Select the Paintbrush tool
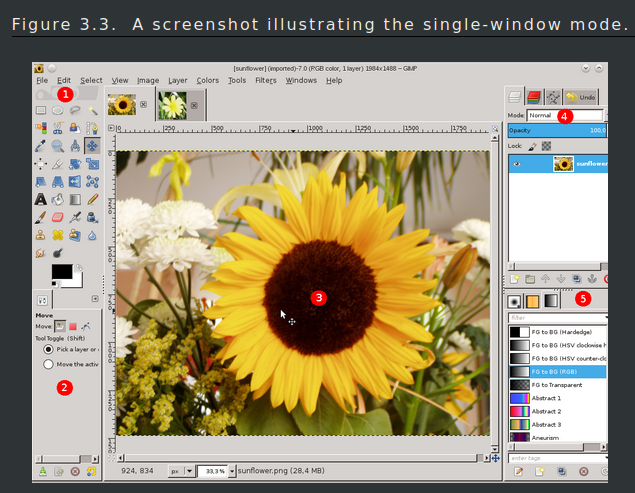 point(41,218)
